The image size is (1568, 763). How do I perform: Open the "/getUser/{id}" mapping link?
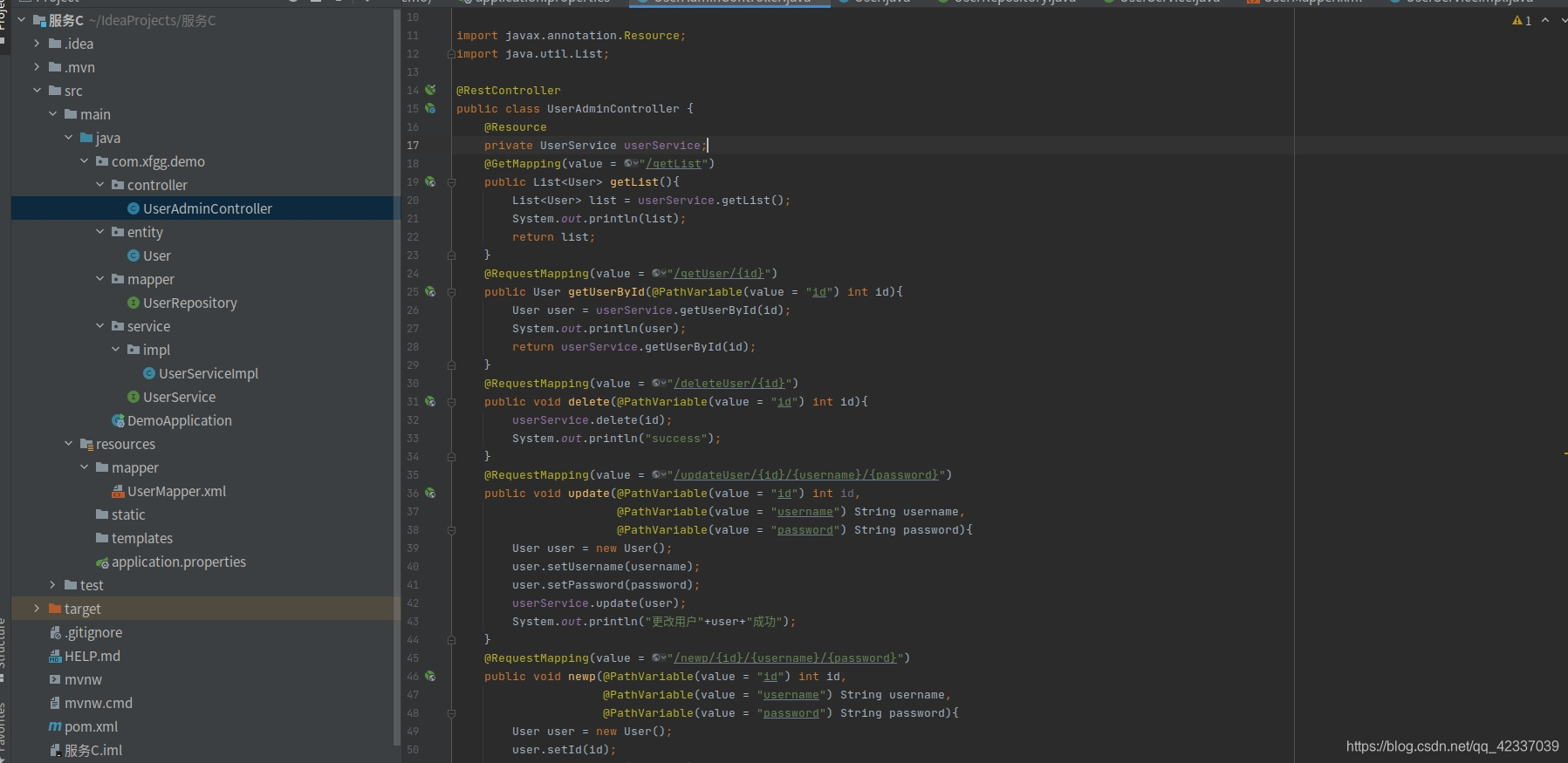coord(718,273)
